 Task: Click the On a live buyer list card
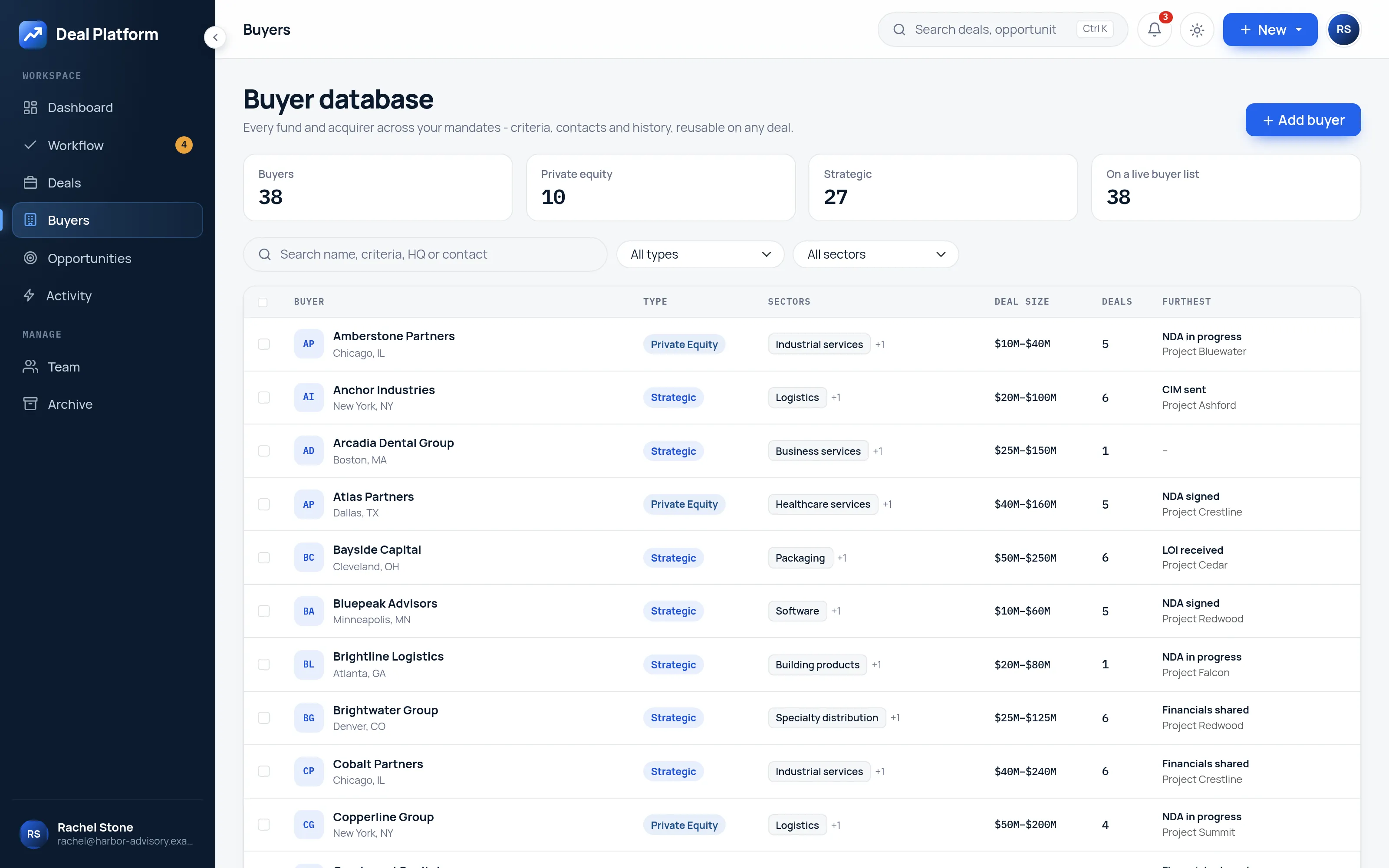[1225, 187]
